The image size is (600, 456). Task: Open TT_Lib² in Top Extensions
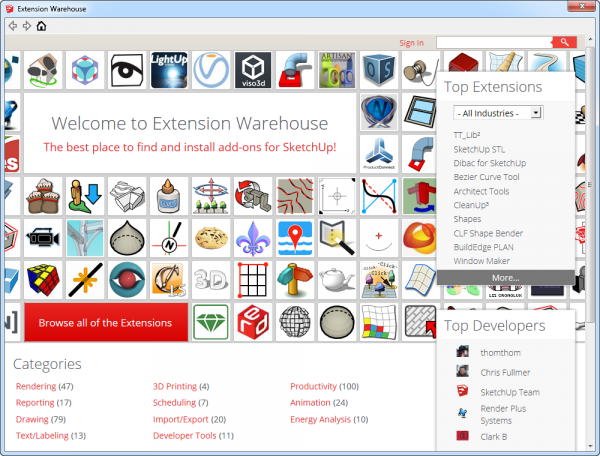[x=466, y=135]
